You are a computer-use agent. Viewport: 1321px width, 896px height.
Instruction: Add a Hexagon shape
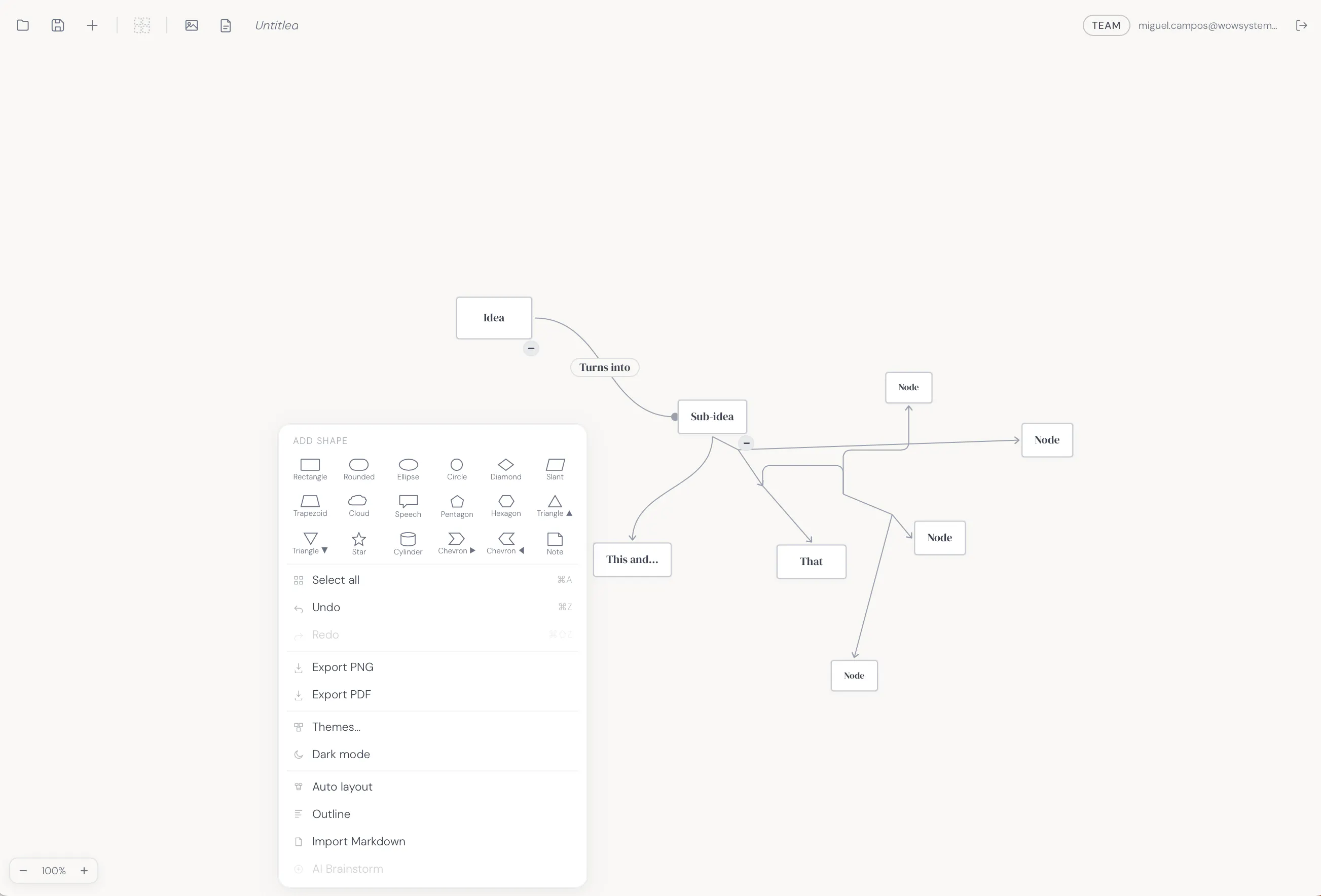coord(506,506)
